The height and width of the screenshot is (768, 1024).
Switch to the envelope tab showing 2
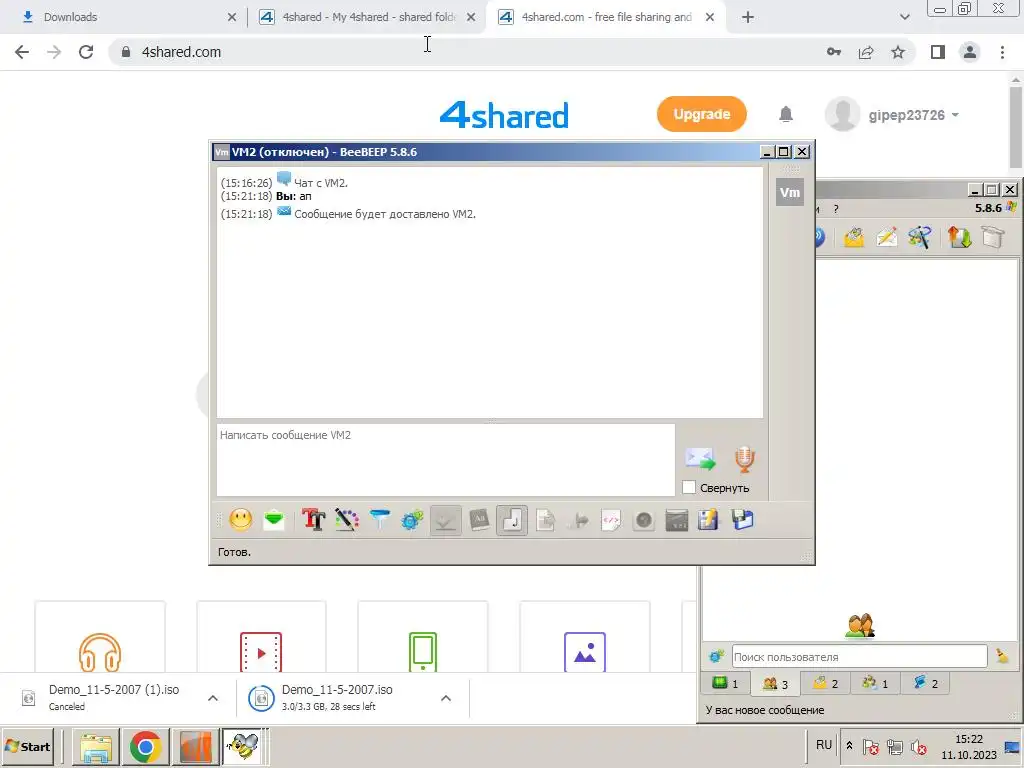coord(825,683)
